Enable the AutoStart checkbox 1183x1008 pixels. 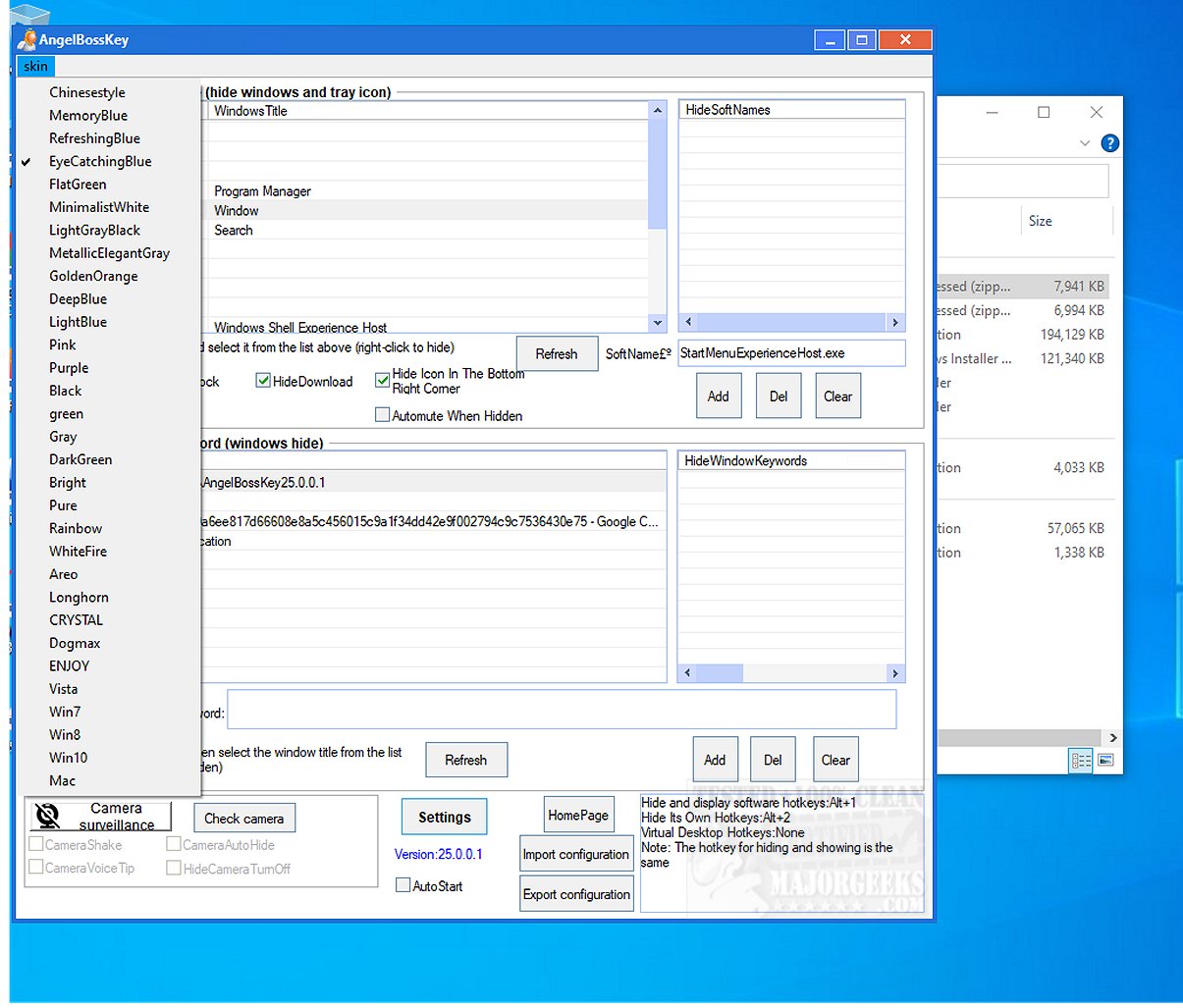[403, 885]
